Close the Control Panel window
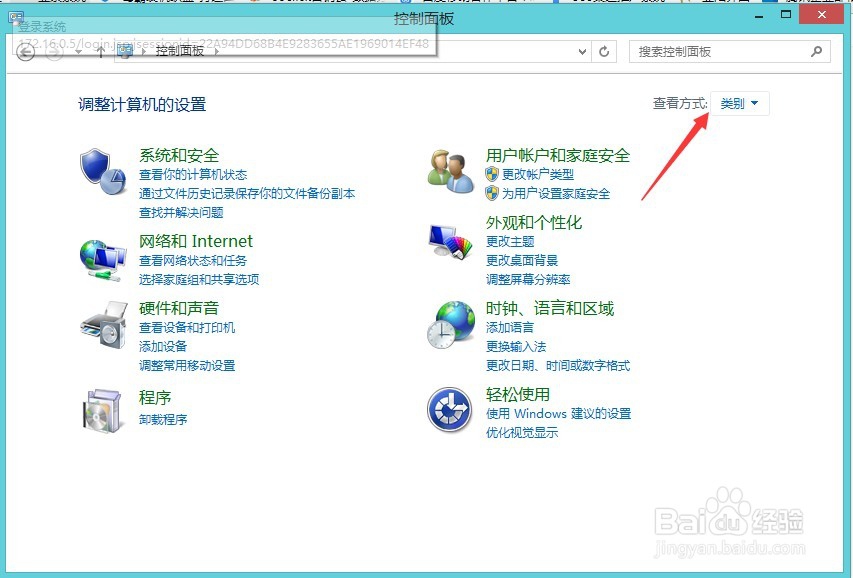The height and width of the screenshot is (578, 853). pos(821,15)
